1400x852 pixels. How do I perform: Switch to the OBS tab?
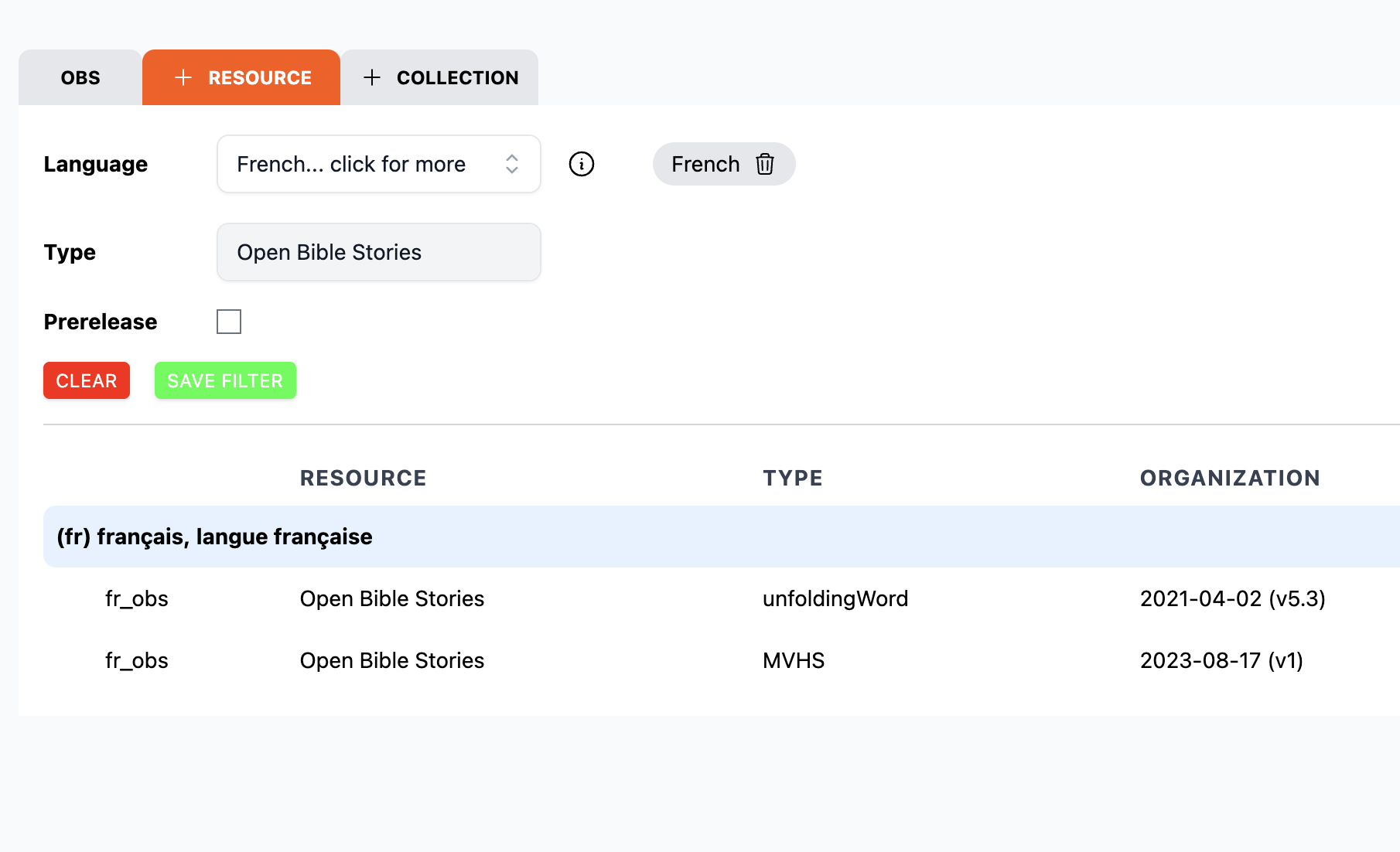[80, 77]
